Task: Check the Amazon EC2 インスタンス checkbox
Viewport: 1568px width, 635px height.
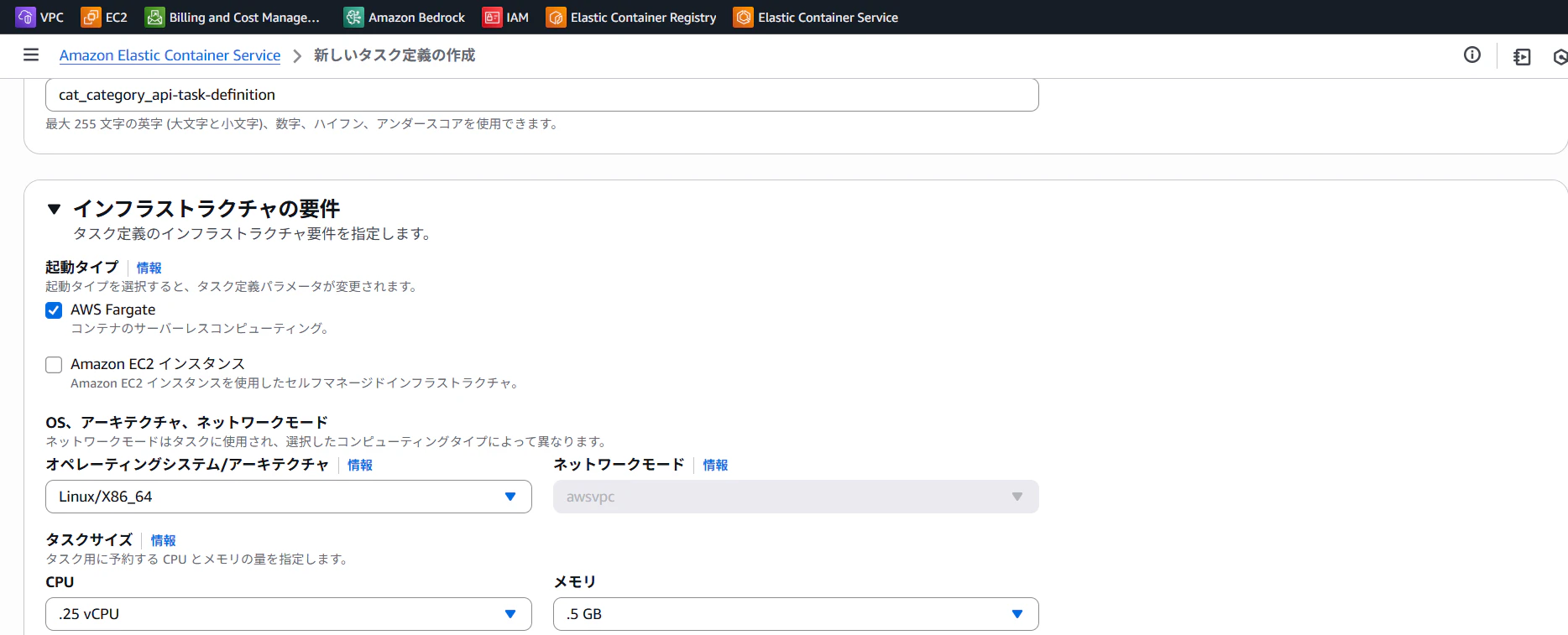Action: tap(54, 365)
